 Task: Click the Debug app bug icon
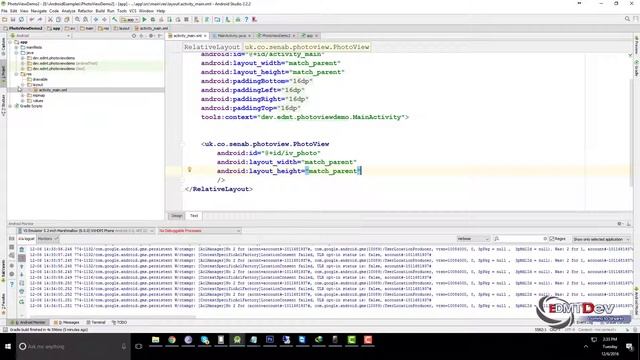pyautogui.click(x=153, y=19)
